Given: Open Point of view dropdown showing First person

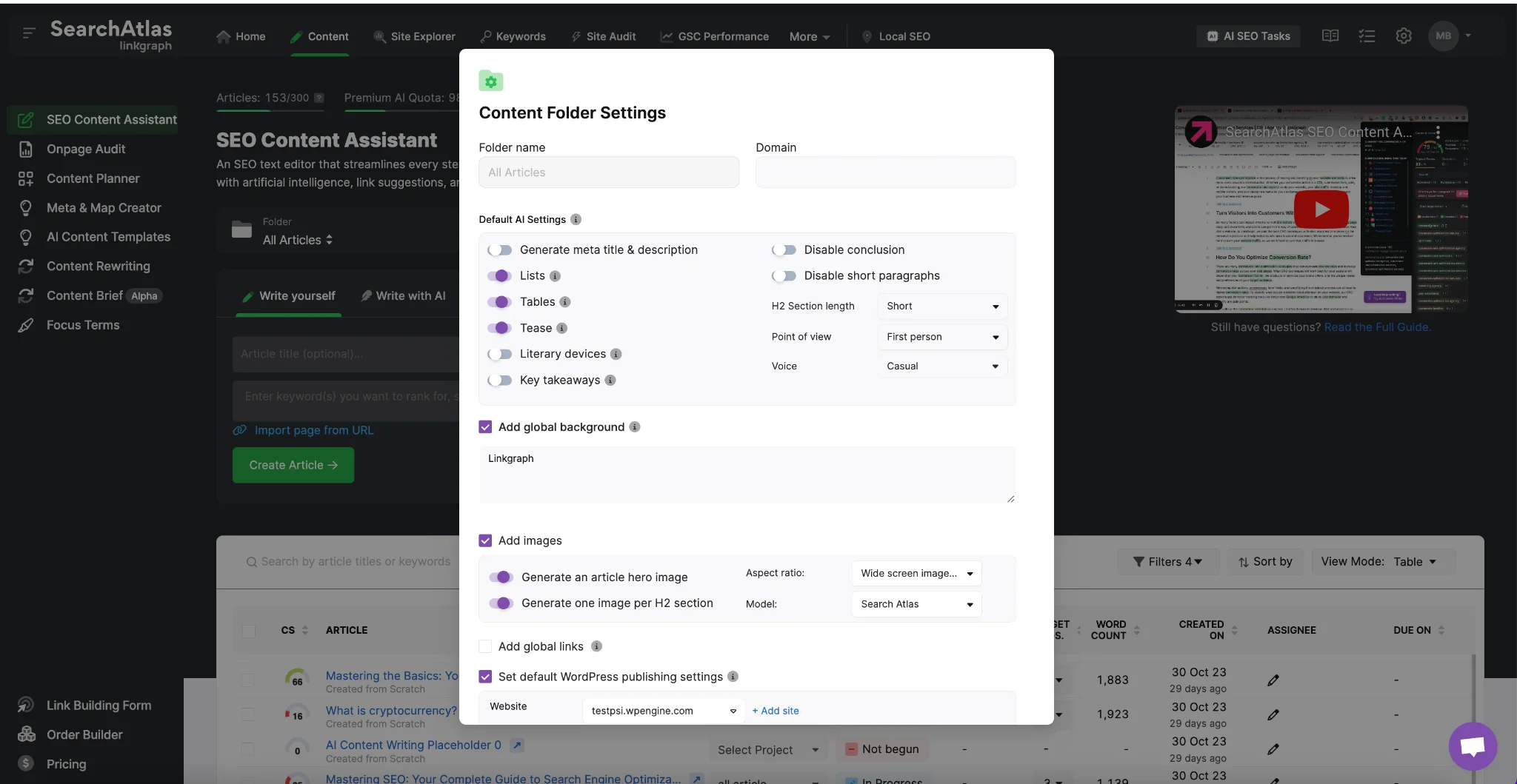Looking at the screenshot, I should tap(942, 337).
